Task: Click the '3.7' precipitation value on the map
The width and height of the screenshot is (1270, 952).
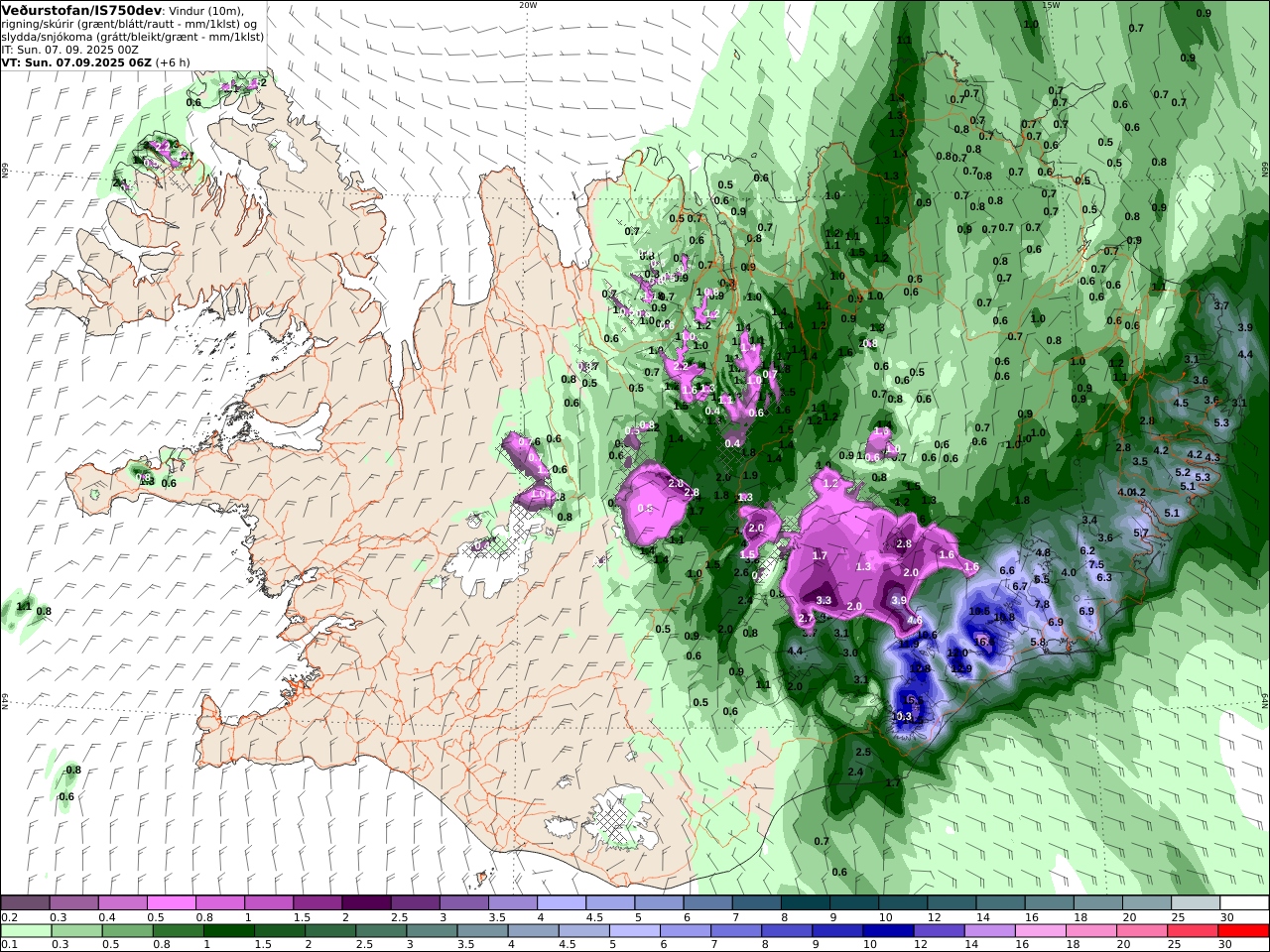Action: (1221, 306)
